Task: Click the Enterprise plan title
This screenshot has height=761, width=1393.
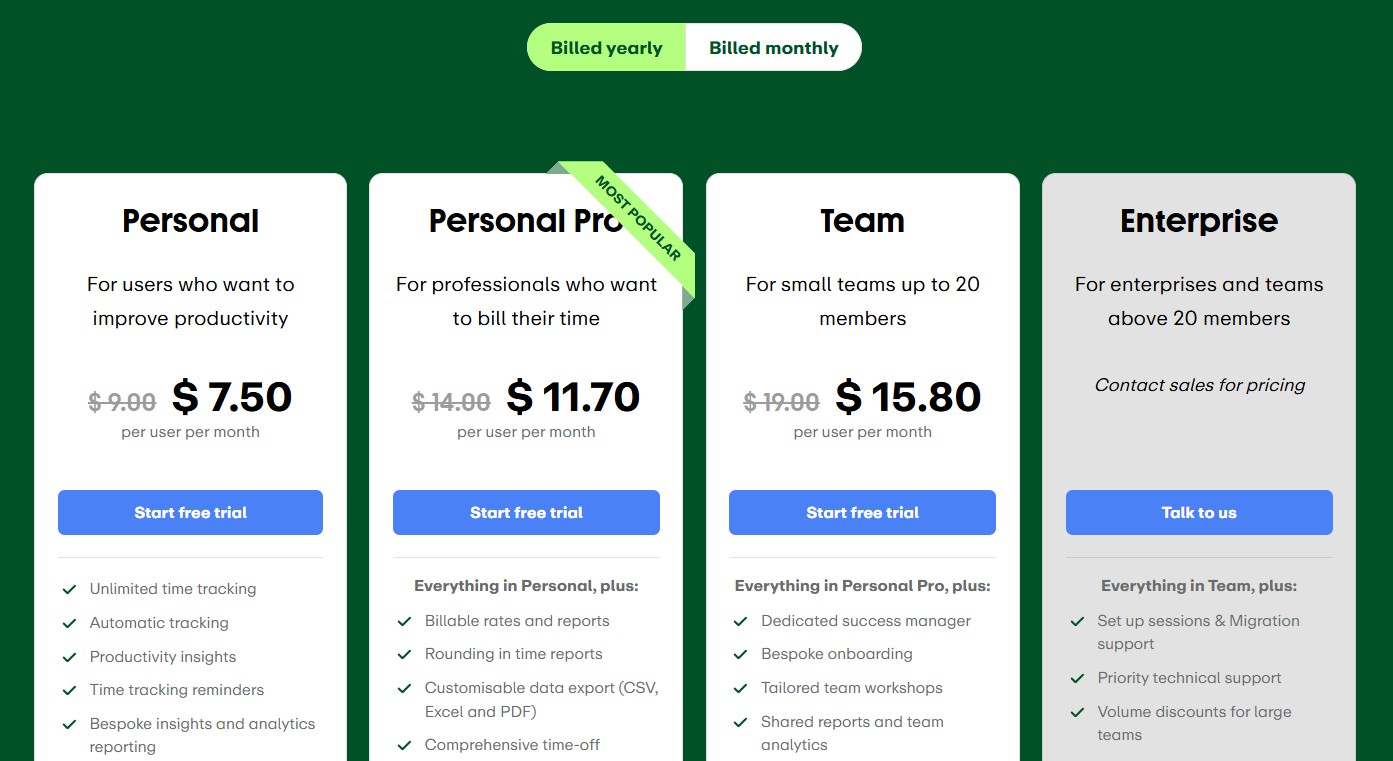Action: click(x=1199, y=220)
